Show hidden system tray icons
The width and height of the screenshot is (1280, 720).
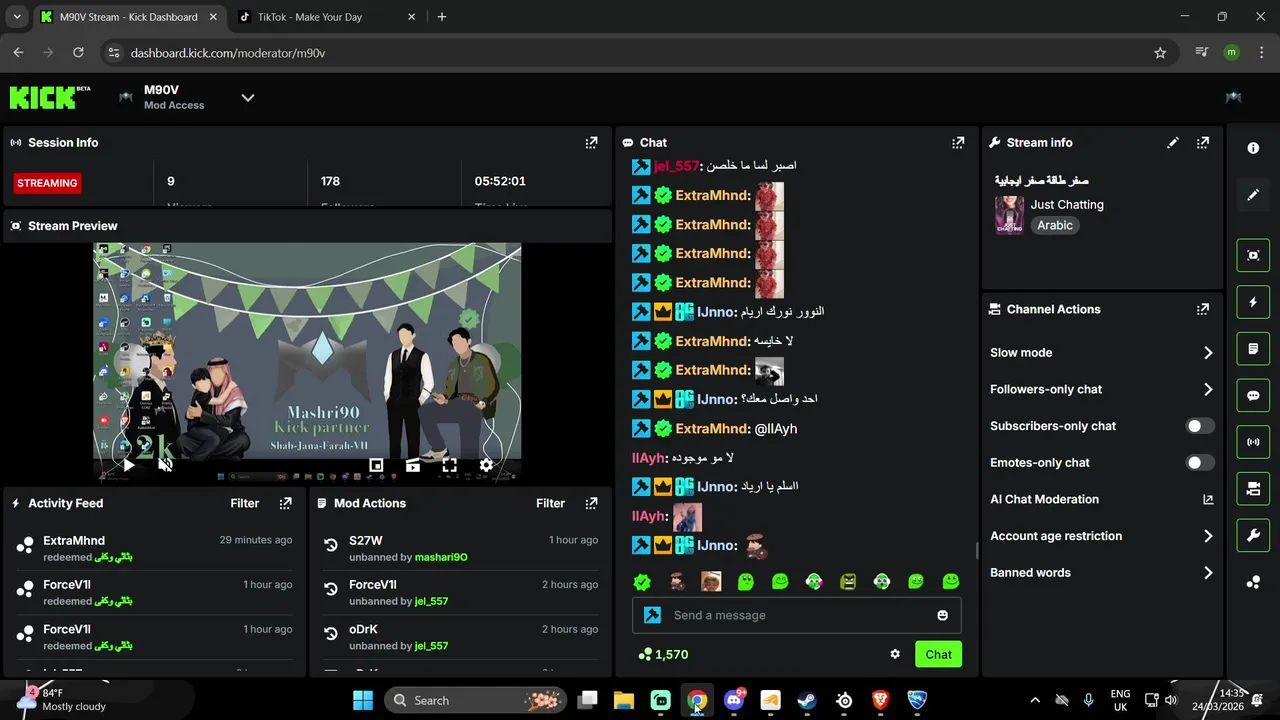tap(1035, 701)
